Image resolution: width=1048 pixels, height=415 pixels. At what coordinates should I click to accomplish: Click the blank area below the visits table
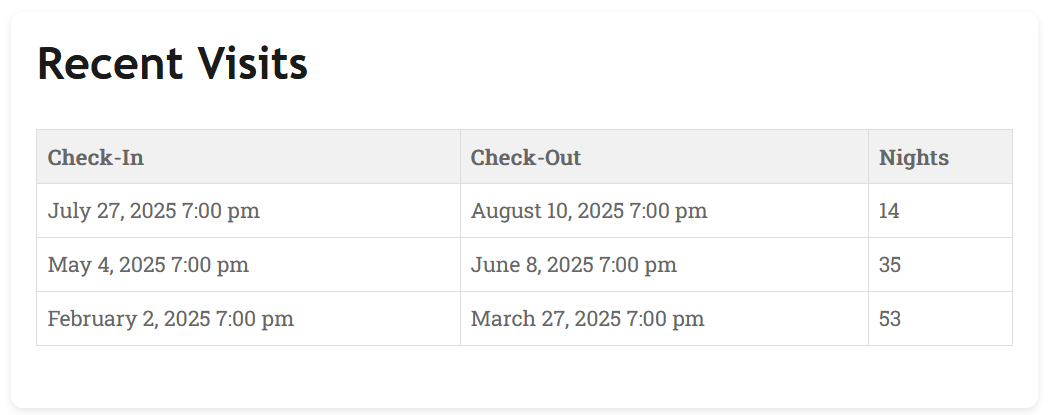(524, 375)
